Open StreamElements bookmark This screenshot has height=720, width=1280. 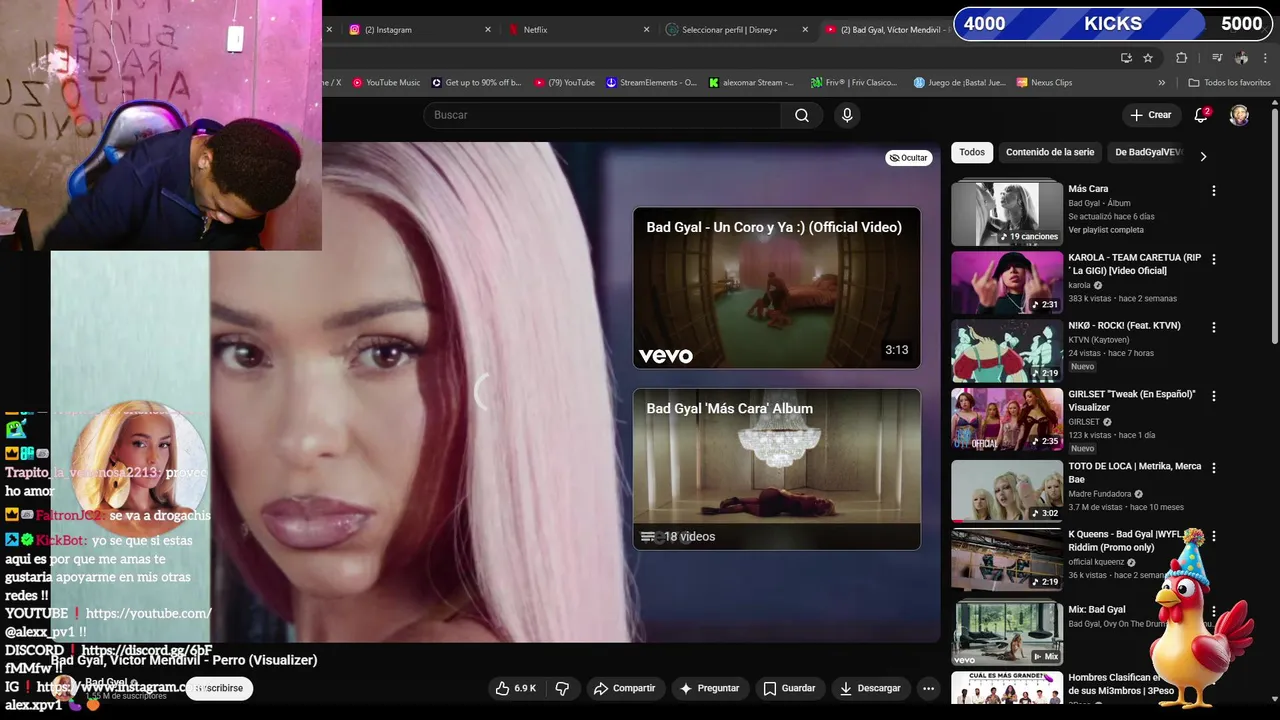(651, 83)
